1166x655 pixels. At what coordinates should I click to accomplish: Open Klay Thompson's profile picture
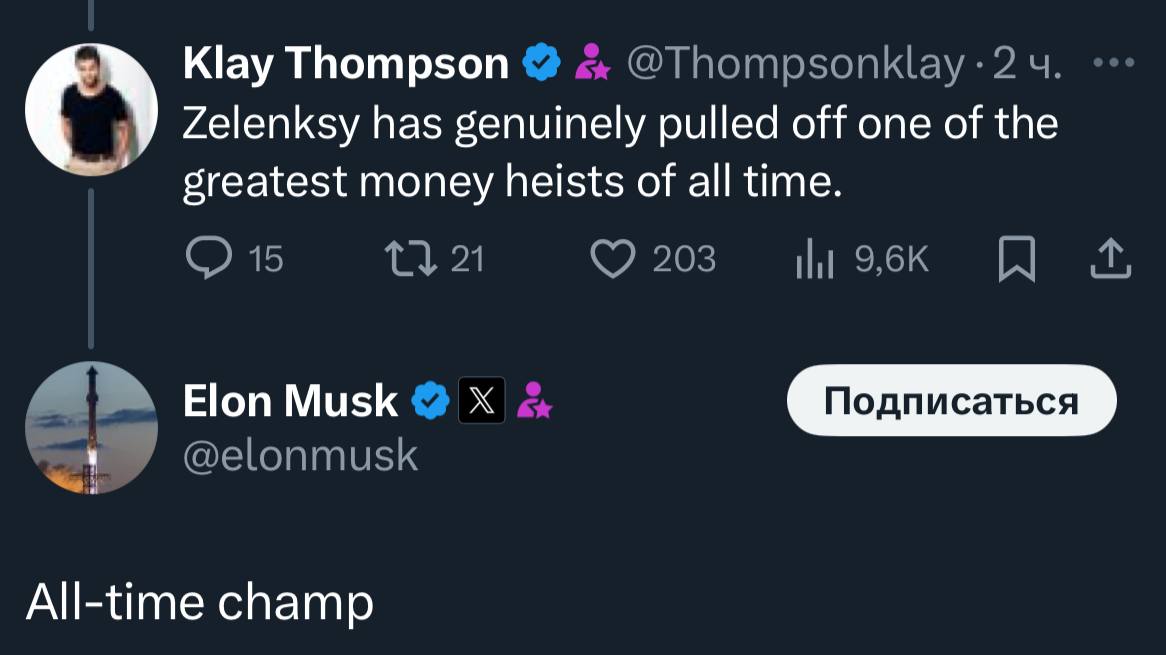tap(91, 110)
